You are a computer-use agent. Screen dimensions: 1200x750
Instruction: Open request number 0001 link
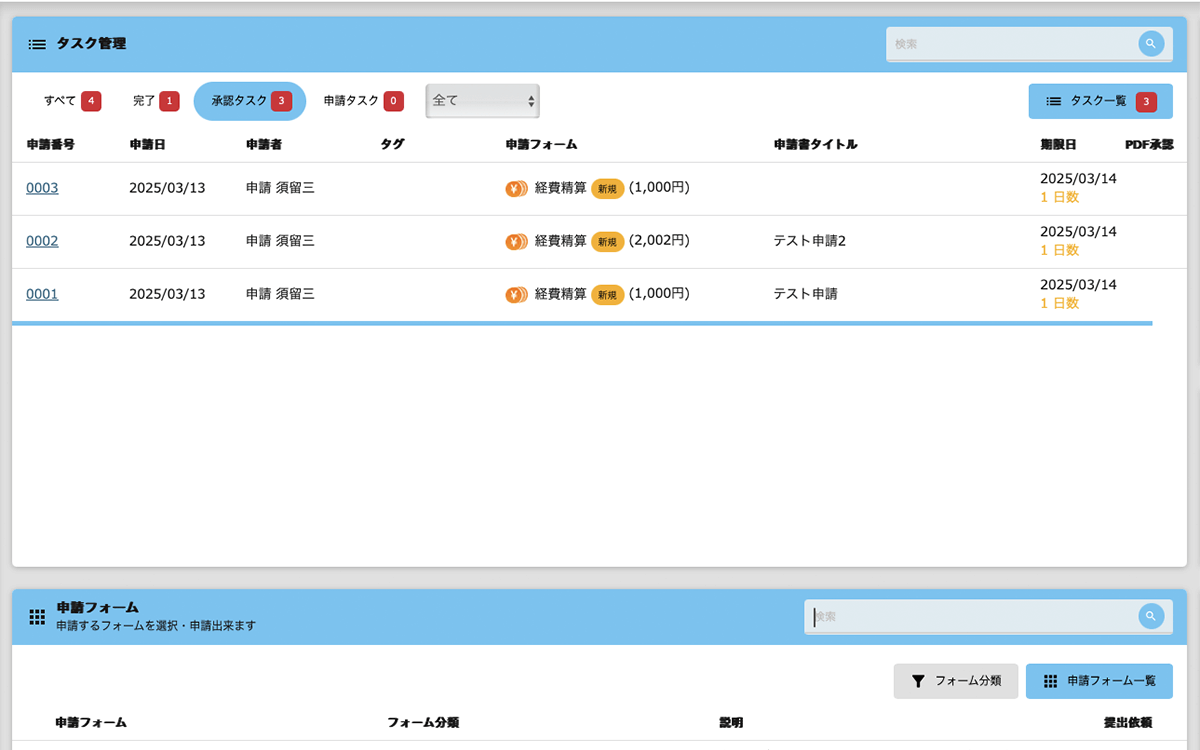[42, 294]
